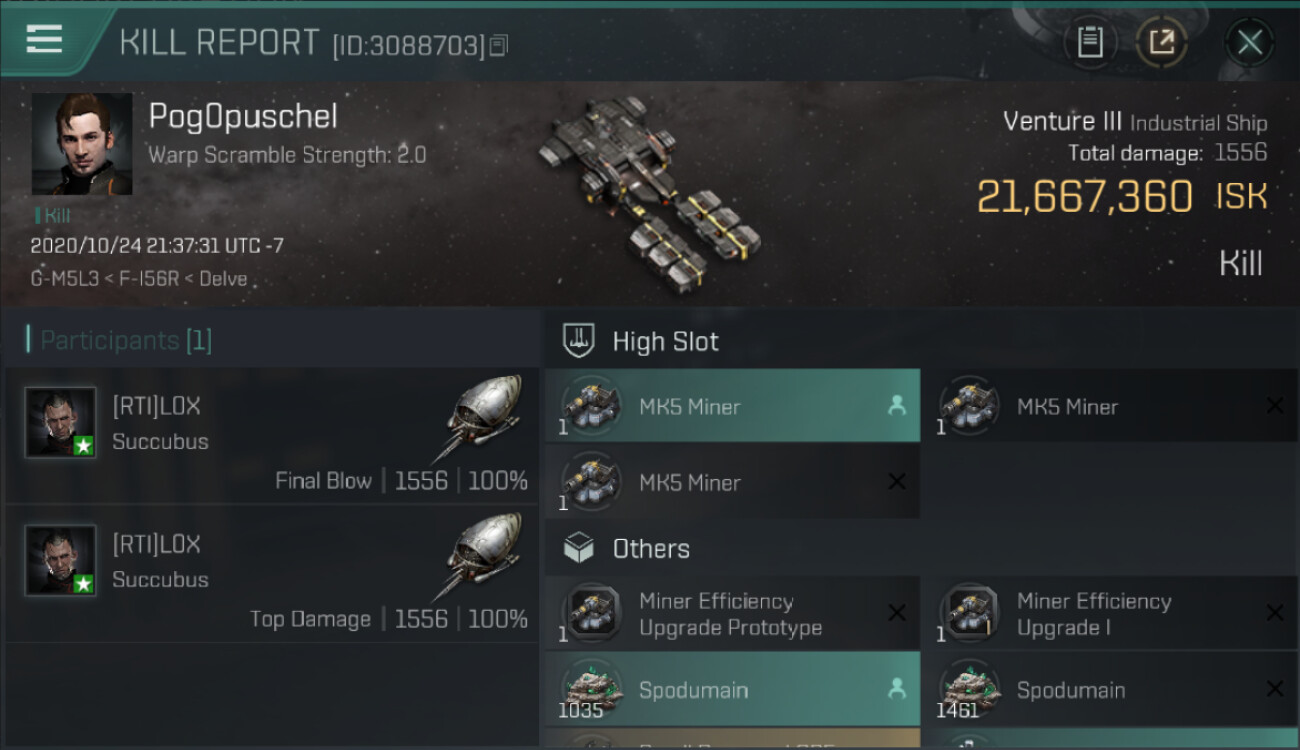Open the hamburger menu
This screenshot has height=750, width=1300.
pos(44,40)
